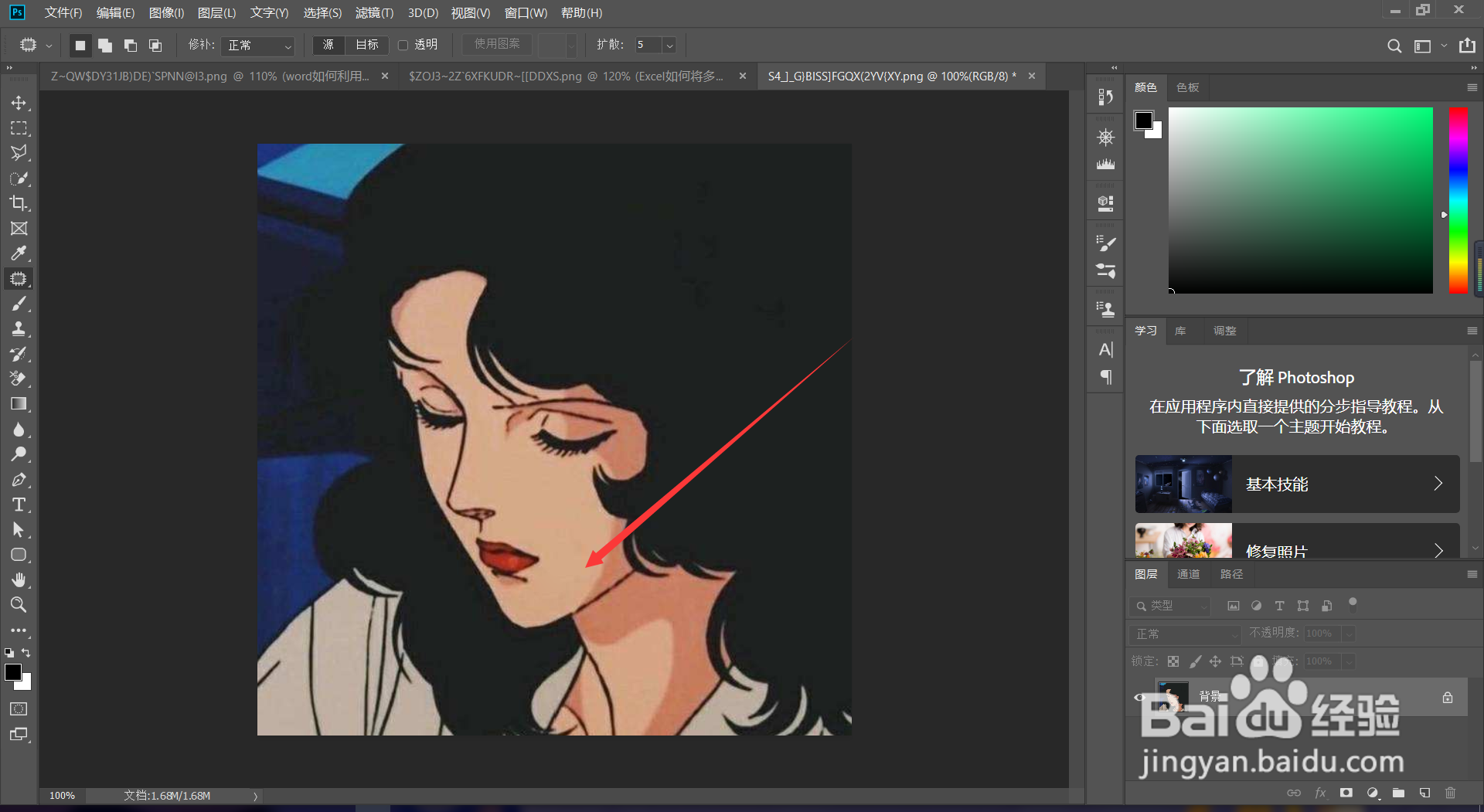Open the 图像(I) menu
This screenshot has height=812, width=1484.
point(166,13)
